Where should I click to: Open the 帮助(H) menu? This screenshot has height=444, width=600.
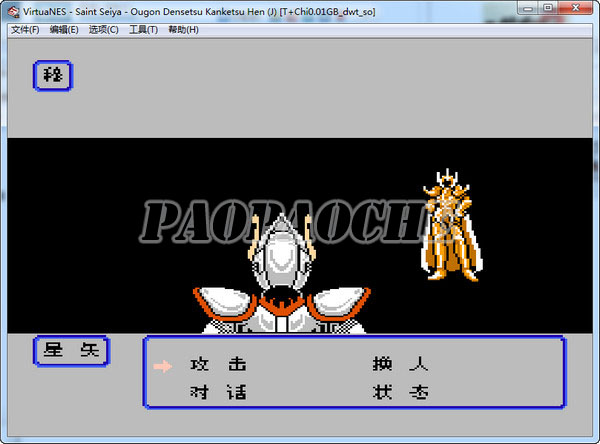click(183, 30)
